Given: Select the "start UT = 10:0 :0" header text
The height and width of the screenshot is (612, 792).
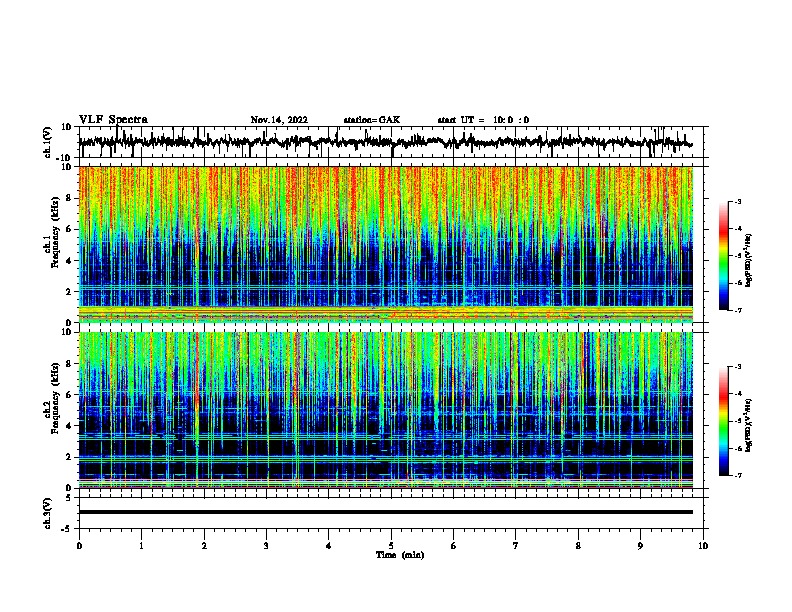Looking at the screenshot, I should (x=483, y=120).
